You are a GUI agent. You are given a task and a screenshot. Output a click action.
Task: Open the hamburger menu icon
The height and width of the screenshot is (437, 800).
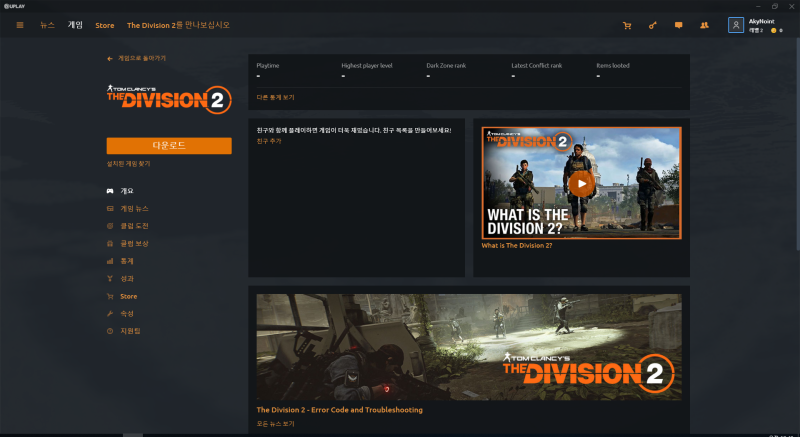(x=20, y=25)
